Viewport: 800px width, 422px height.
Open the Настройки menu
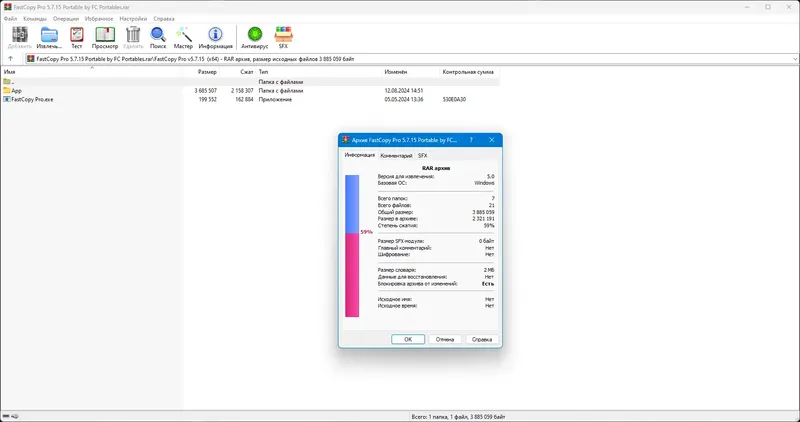pos(133,19)
